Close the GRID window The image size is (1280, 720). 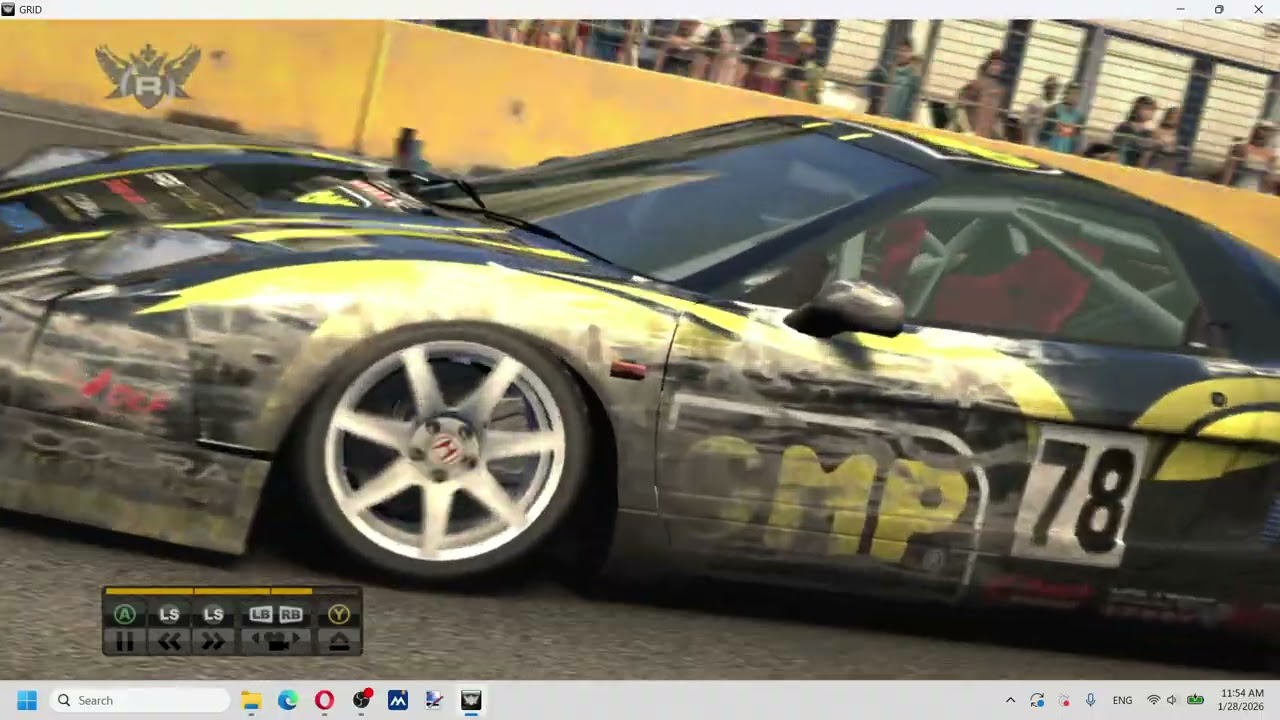(x=1258, y=9)
